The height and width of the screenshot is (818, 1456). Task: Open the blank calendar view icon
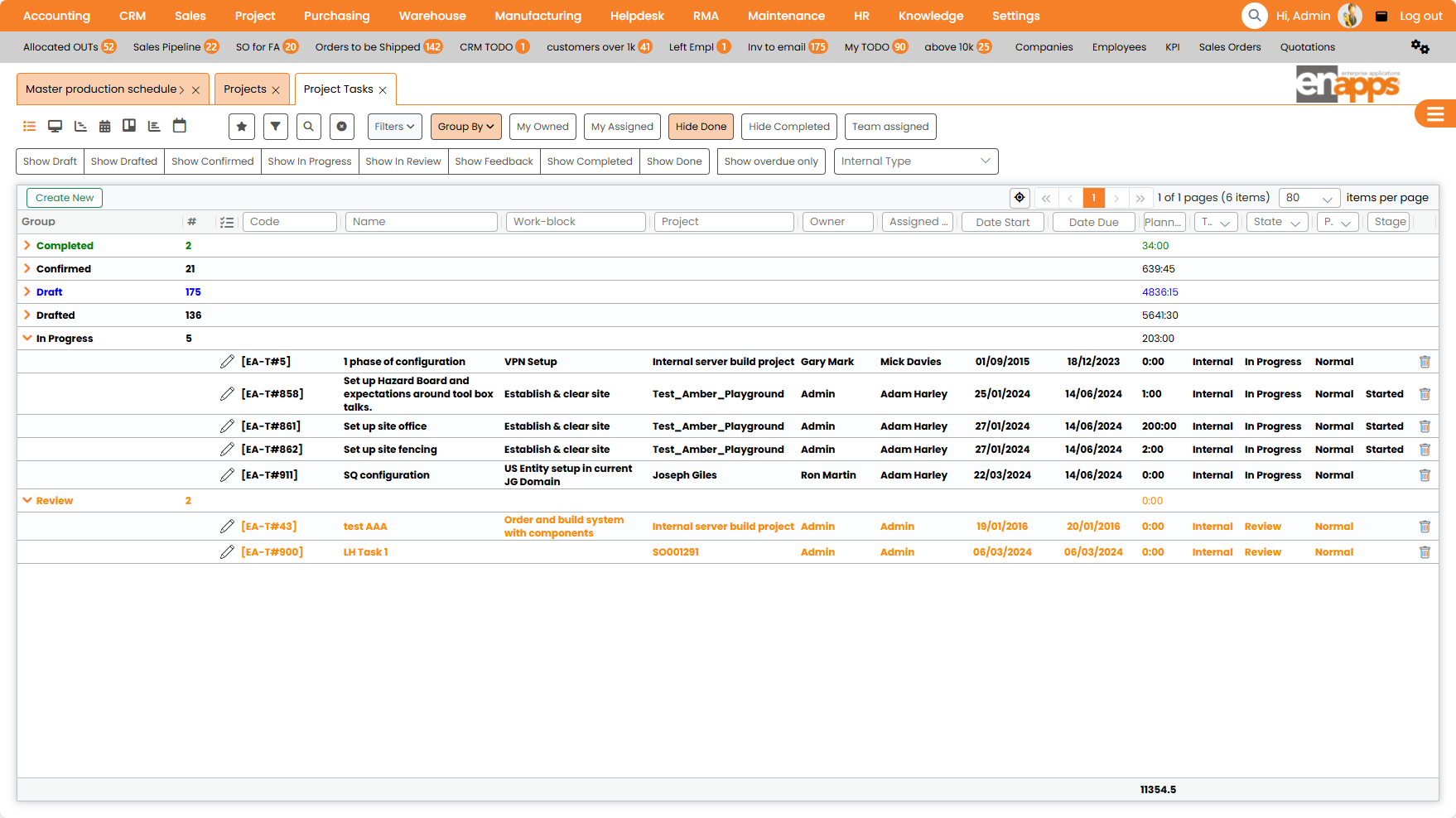click(x=180, y=126)
